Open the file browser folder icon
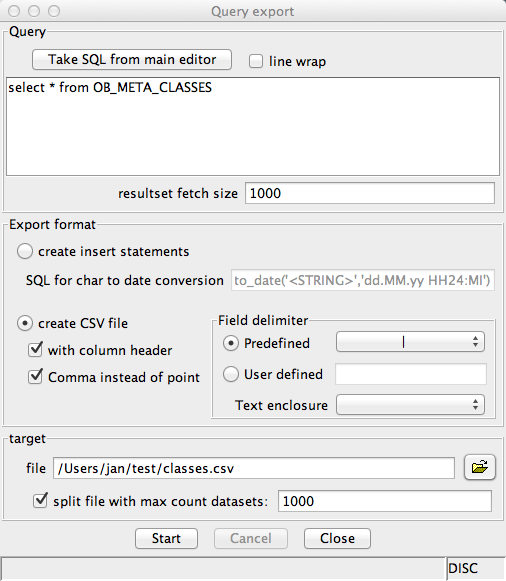The width and height of the screenshot is (506, 581). coord(480,467)
